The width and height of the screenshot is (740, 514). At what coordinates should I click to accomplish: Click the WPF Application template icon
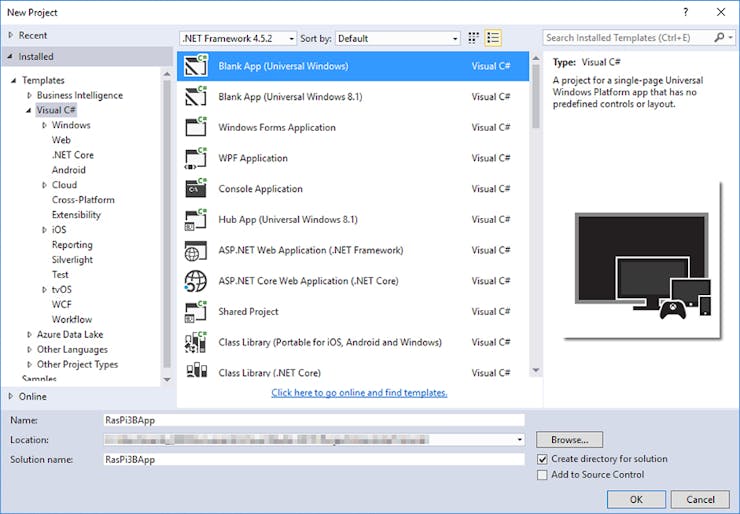195,158
